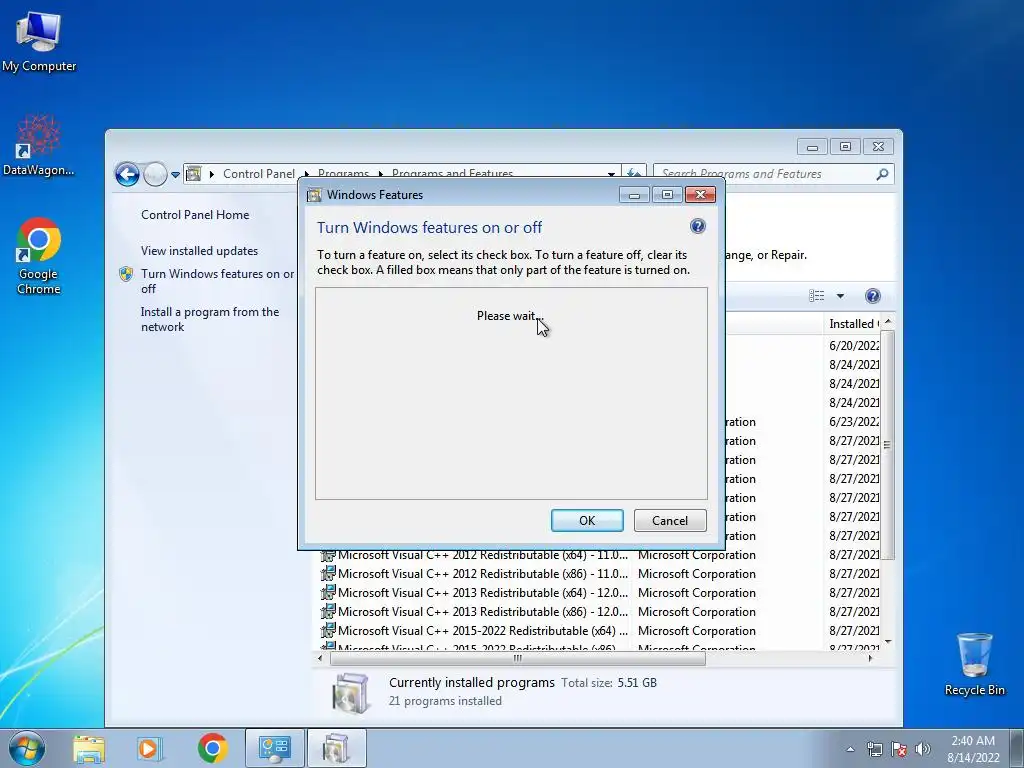Click the horizontal scrollbar thumb
Image resolution: width=1024 pixels, height=768 pixels.
(518, 658)
